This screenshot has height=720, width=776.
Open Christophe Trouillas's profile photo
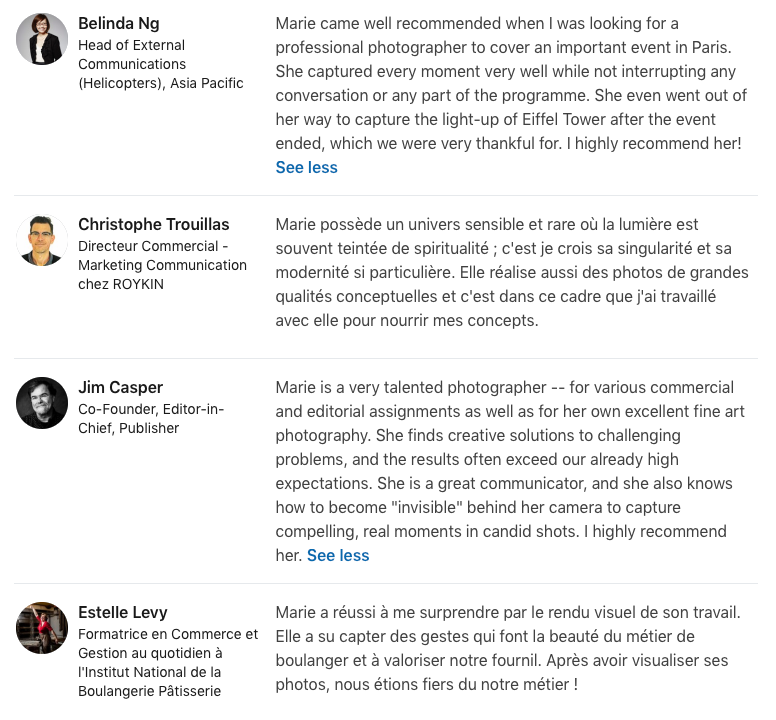tap(42, 240)
